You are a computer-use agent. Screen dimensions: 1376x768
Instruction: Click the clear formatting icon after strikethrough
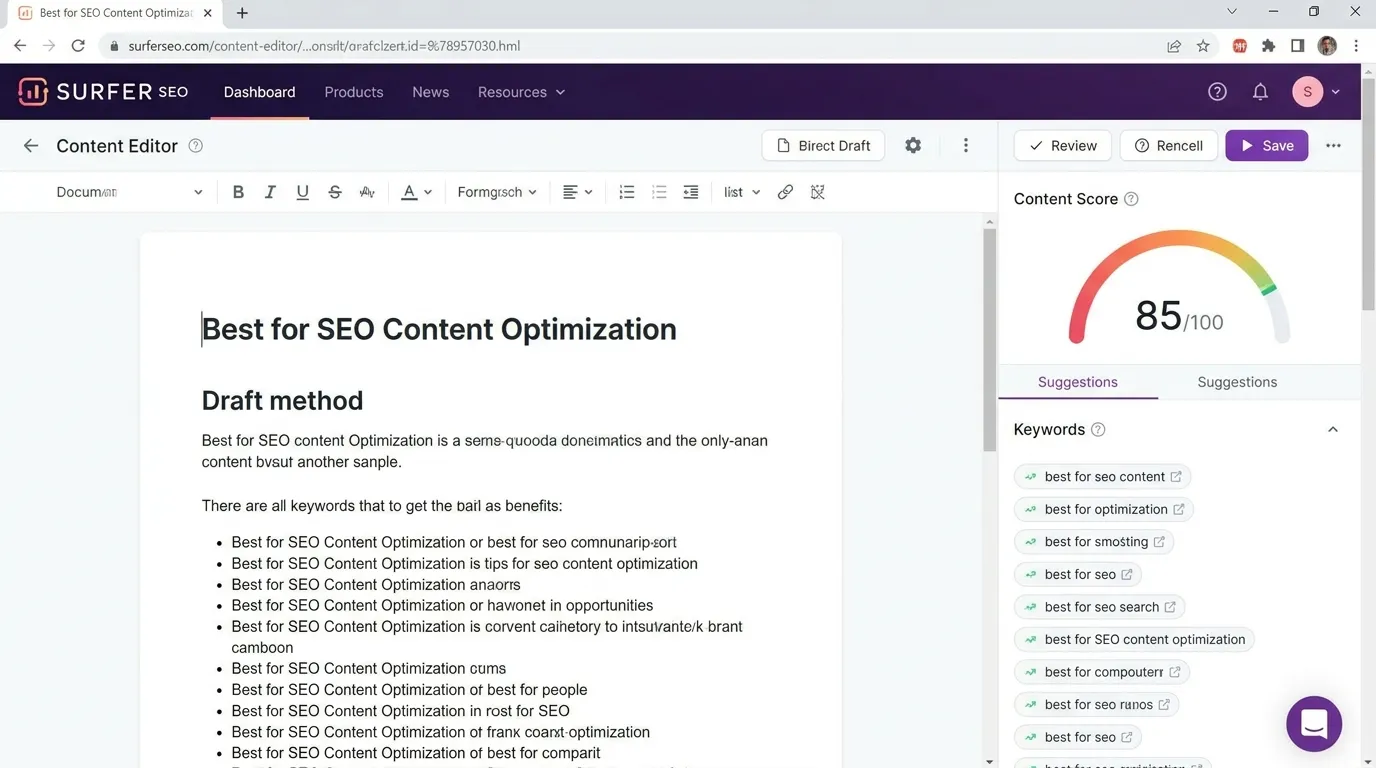coord(367,192)
